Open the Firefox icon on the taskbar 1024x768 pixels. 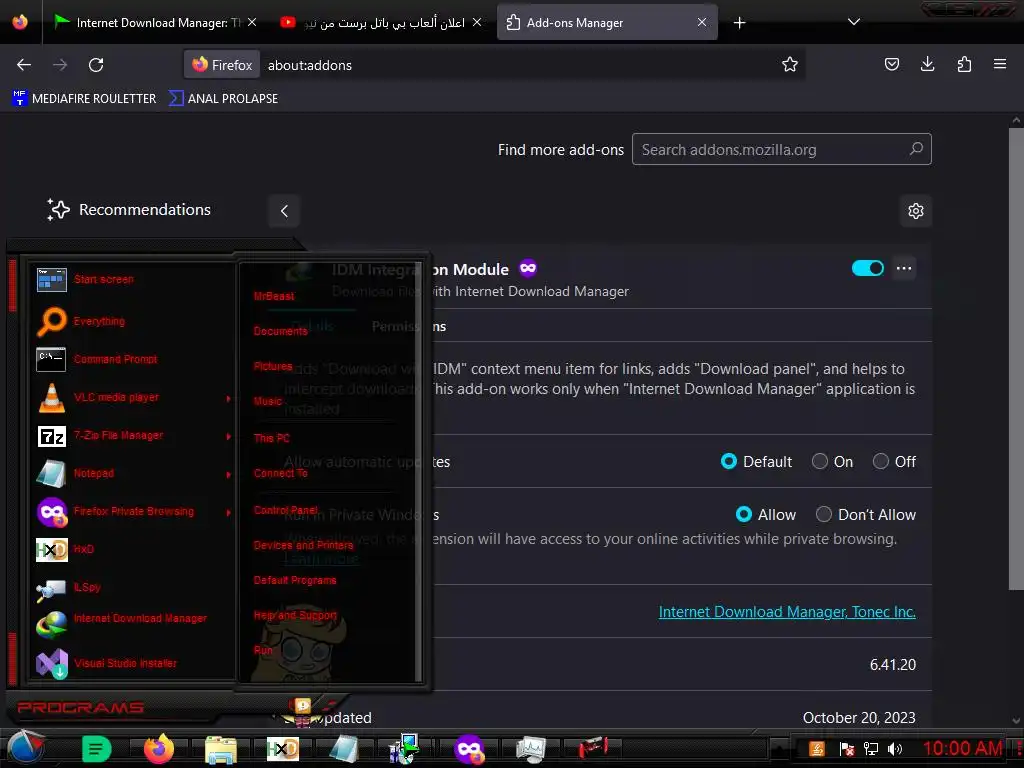[159, 749]
